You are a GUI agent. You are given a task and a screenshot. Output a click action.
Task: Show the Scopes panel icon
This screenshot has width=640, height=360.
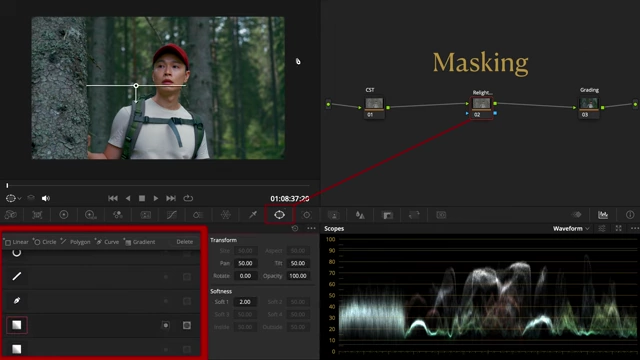click(603, 215)
